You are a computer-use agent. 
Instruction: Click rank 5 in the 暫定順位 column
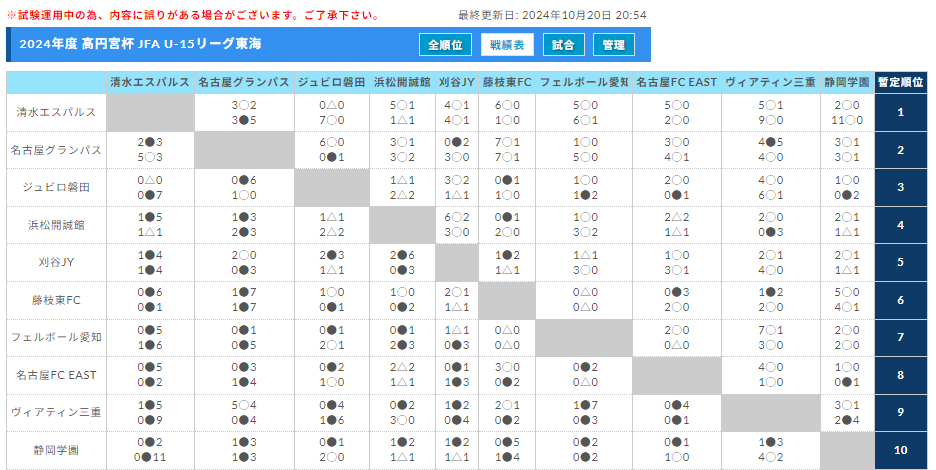[900, 262]
